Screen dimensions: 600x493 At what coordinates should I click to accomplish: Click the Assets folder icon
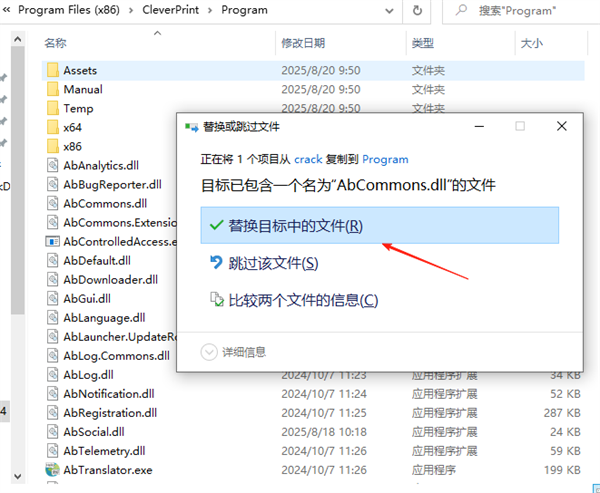point(52,70)
